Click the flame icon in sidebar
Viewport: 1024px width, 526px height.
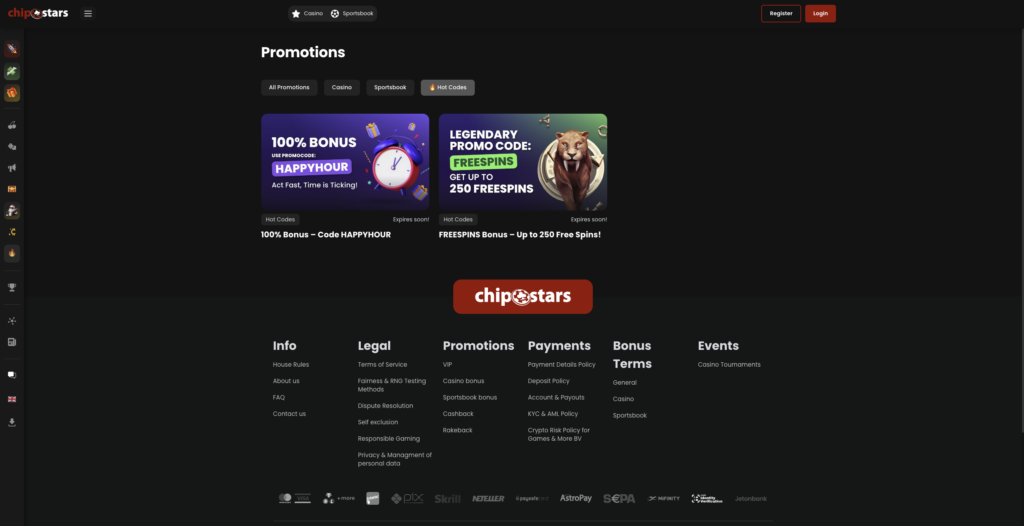12,253
